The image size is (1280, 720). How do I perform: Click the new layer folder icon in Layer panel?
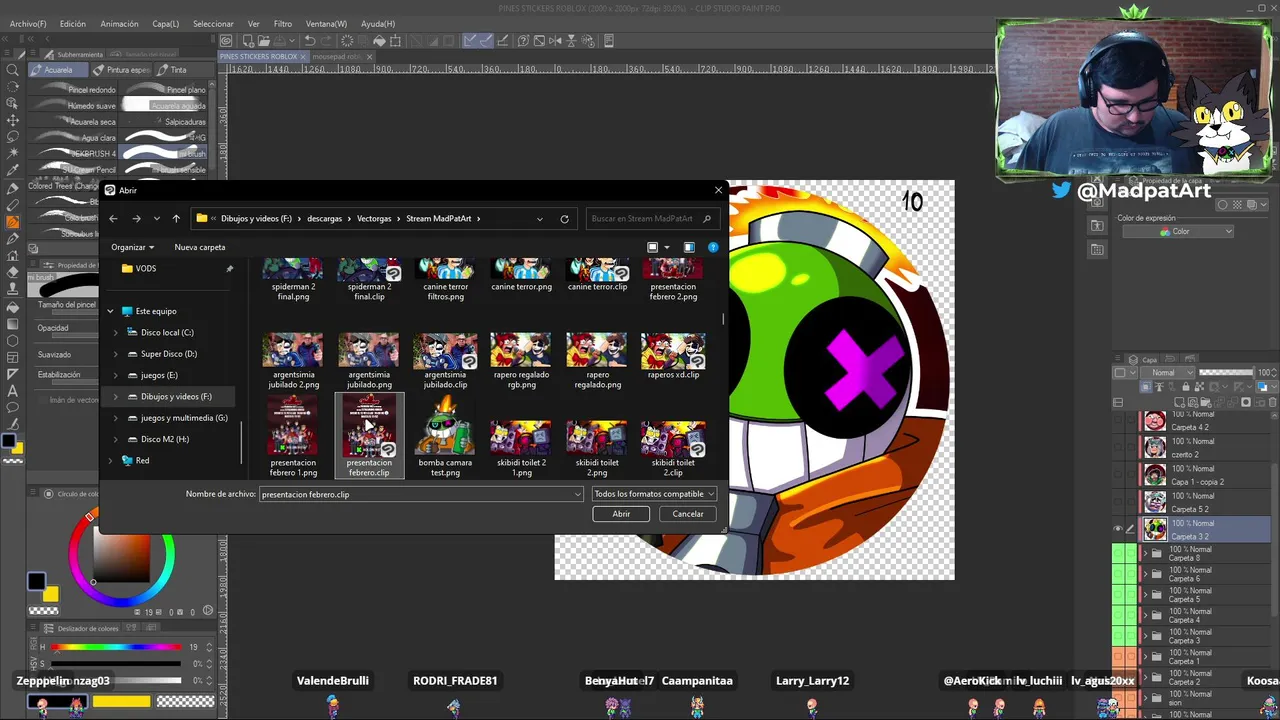coord(1205,402)
